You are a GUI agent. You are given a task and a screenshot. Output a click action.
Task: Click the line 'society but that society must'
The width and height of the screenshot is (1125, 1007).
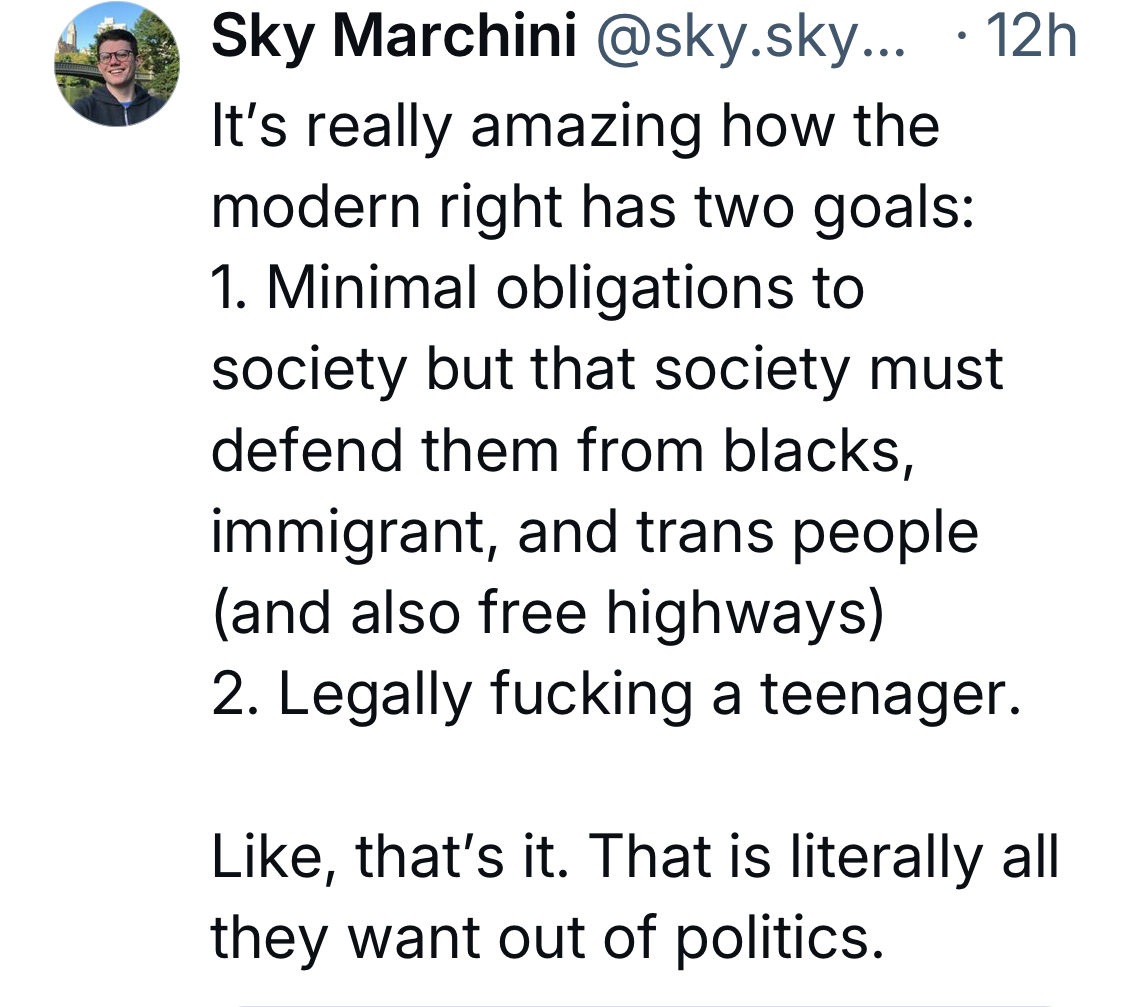coord(607,370)
